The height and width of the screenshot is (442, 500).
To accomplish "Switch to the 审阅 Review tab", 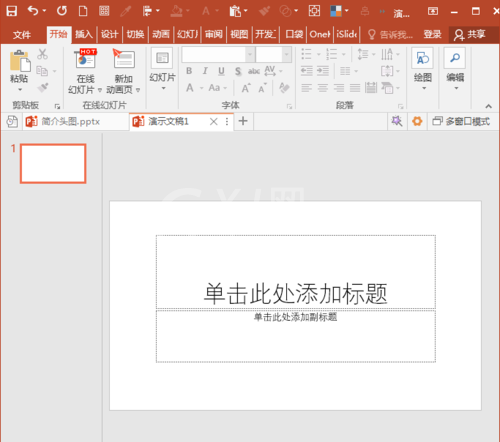I will [214, 34].
